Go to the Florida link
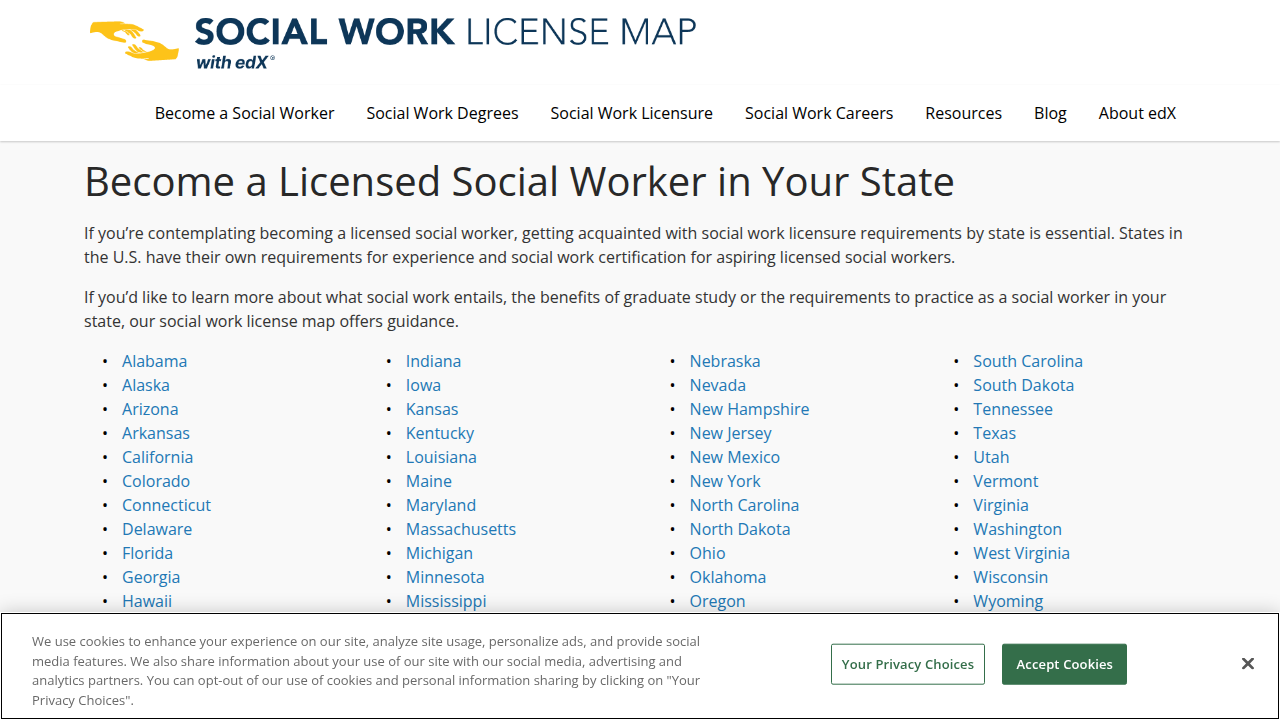Viewport: 1280px width, 720px height. coord(148,553)
